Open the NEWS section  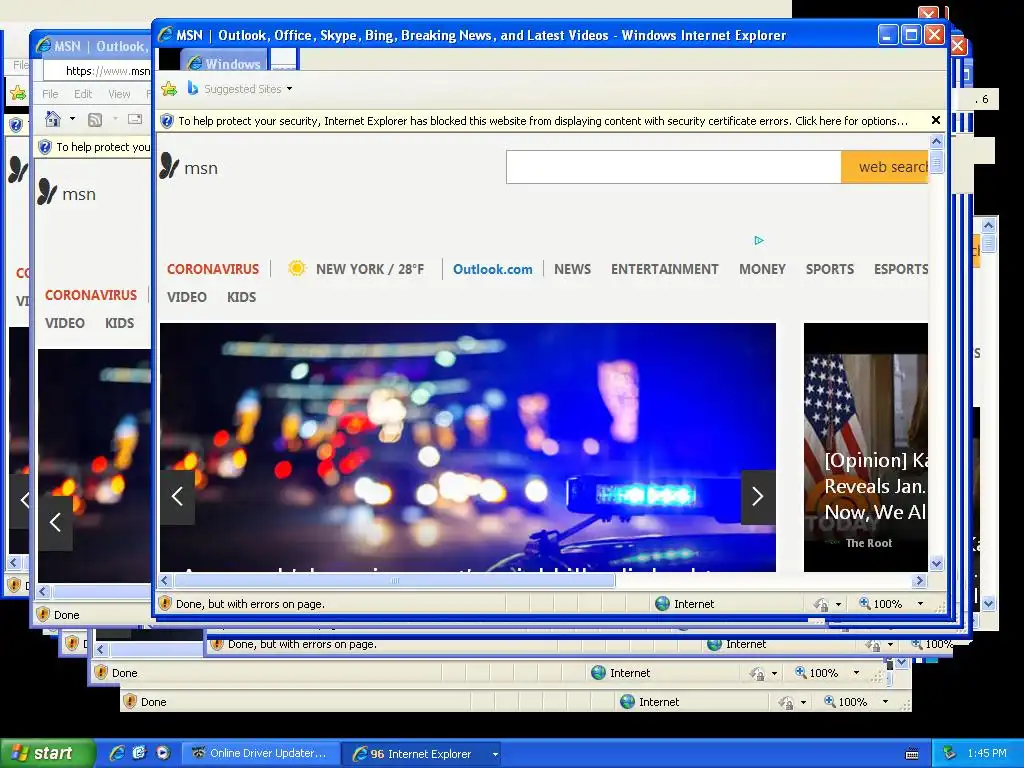click(572, 269)
